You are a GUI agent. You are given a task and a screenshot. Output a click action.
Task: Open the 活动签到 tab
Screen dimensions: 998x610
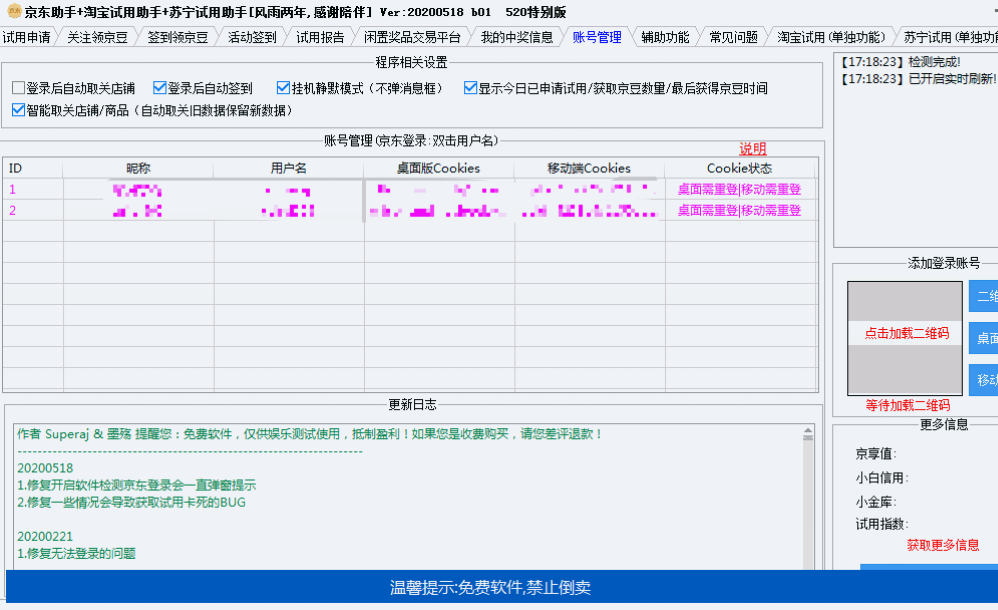tap(252, 37)
